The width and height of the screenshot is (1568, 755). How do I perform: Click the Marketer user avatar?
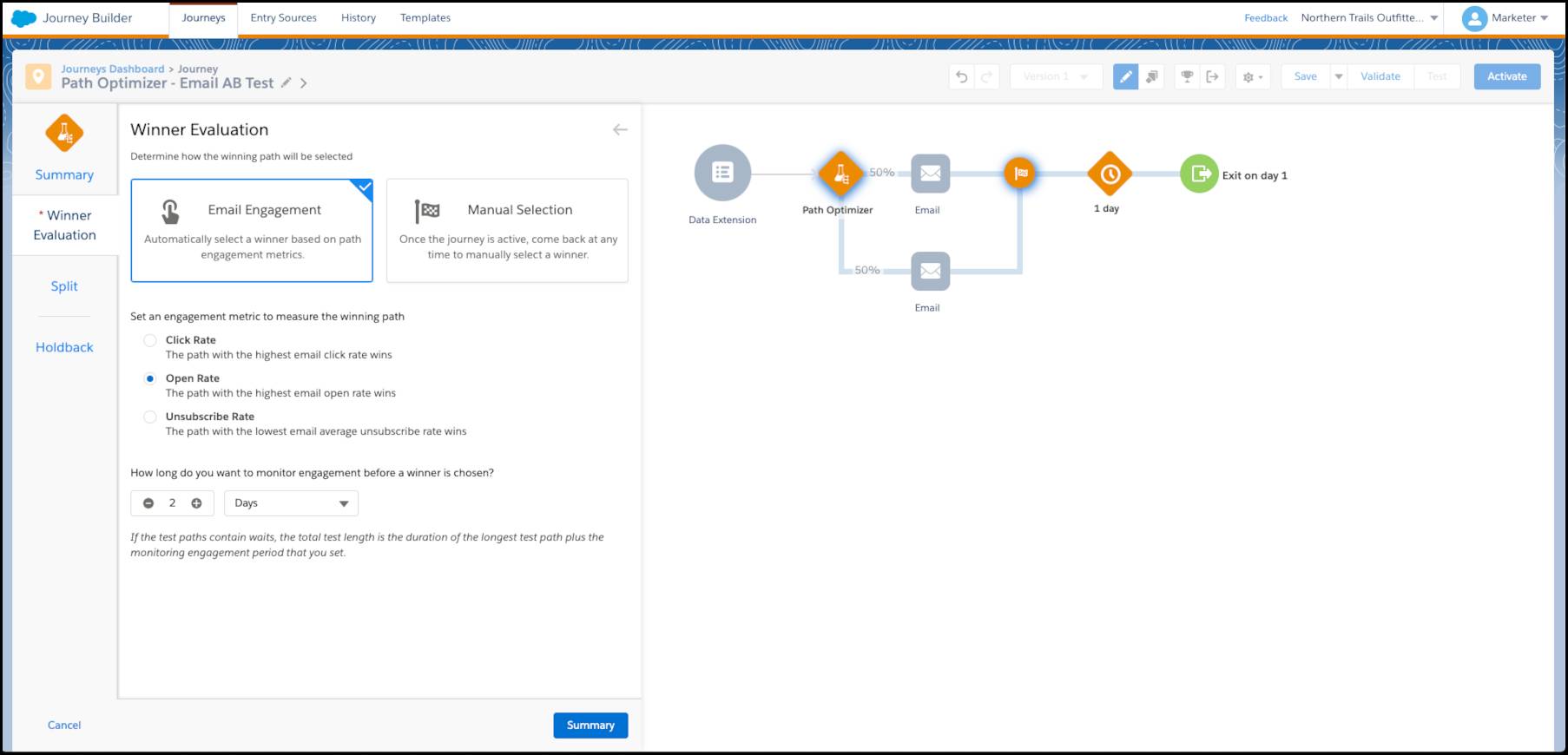coord(1474,18)
